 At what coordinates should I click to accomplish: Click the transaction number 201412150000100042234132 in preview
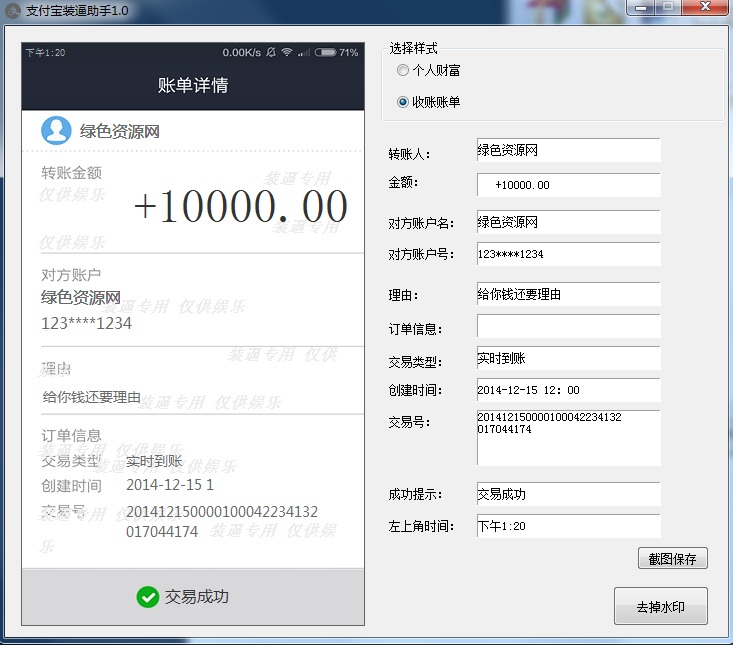click(x=222, y=511)
